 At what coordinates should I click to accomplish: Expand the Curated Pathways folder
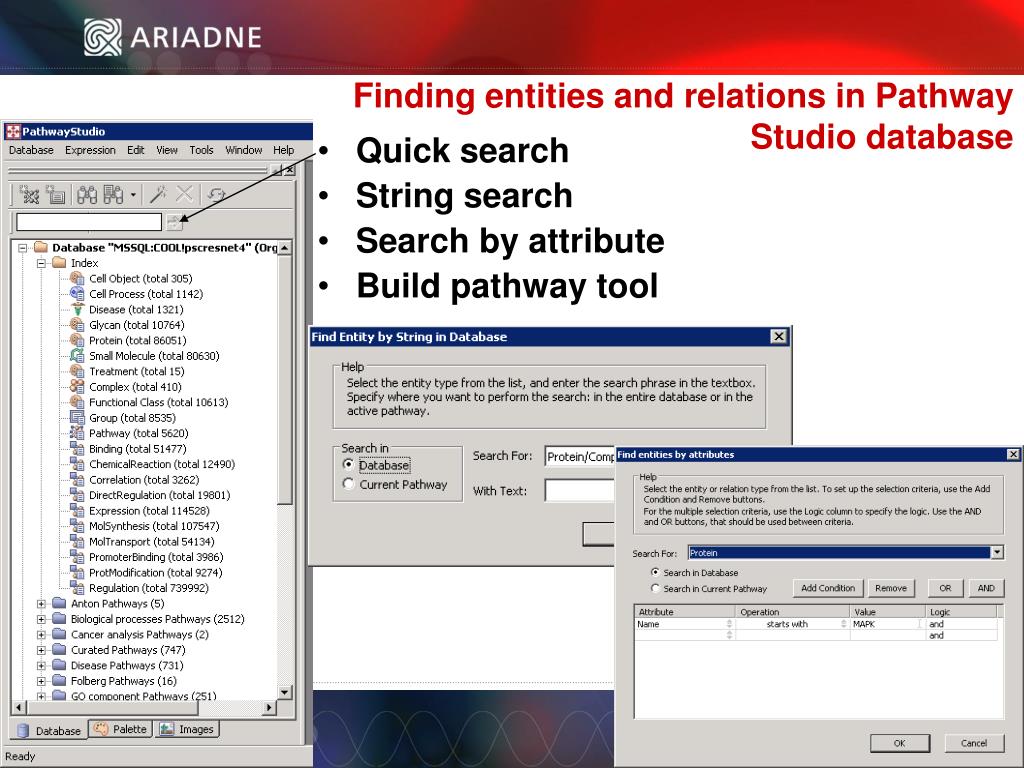(x=41, y=650)
